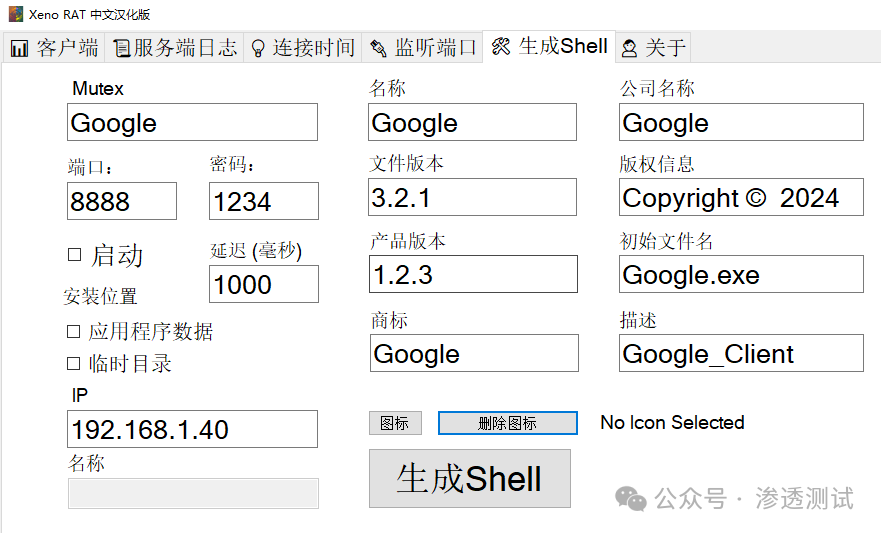Click the 图标 icon selection button
Screen dimensions: 881x533
(x=395, y=423)
